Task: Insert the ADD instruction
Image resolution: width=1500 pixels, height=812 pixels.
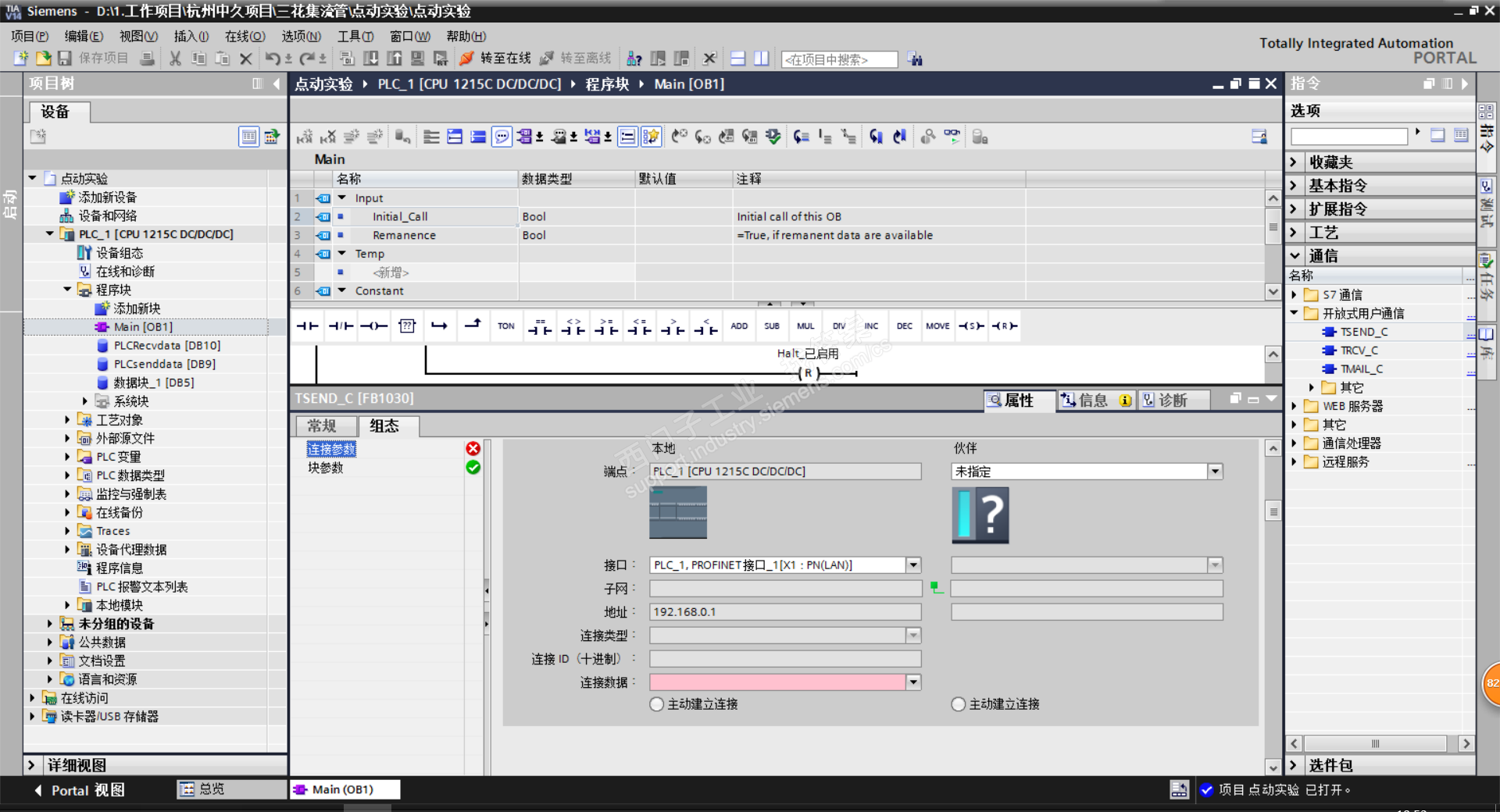Action: (739, 326)
